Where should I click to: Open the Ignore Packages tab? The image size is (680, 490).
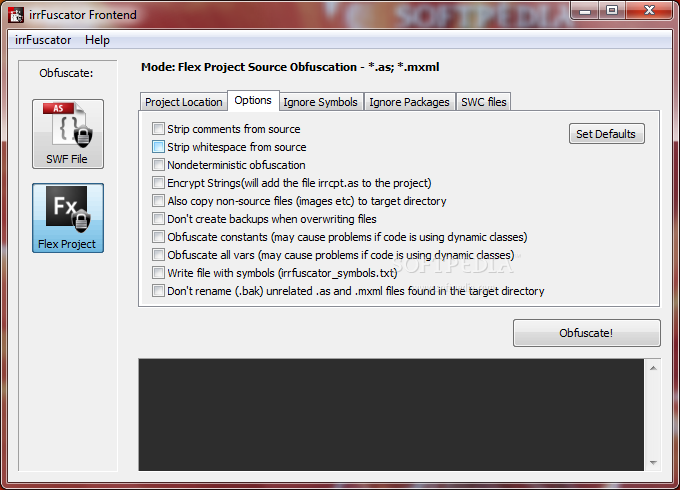[x=409, y=102]
